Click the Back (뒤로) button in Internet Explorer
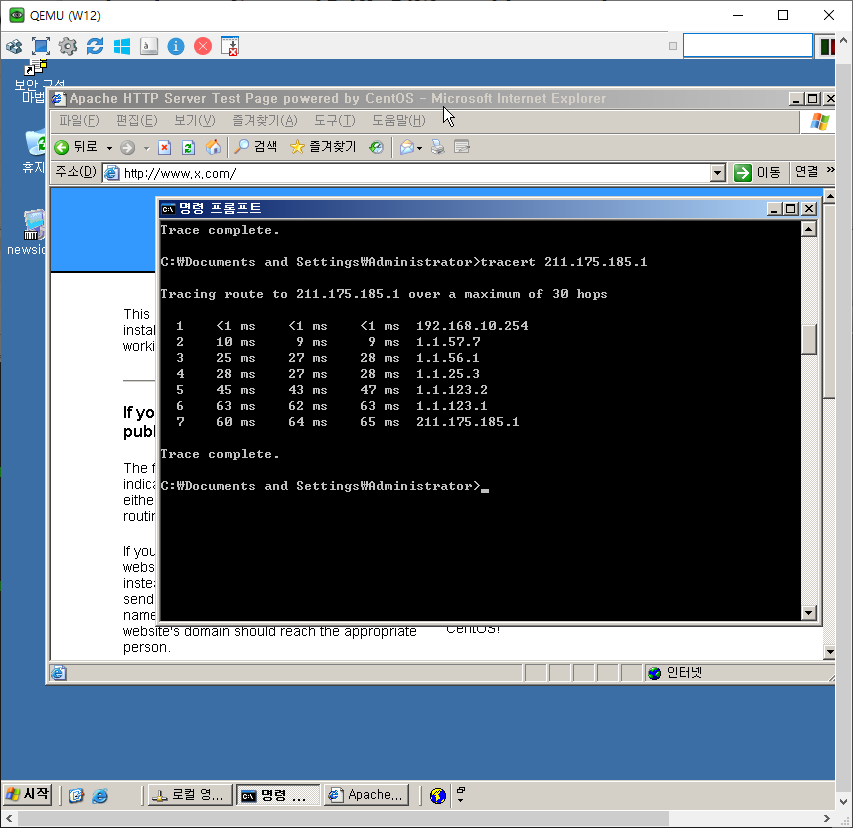This screenshot has width=853, height=828. point(76,147)
